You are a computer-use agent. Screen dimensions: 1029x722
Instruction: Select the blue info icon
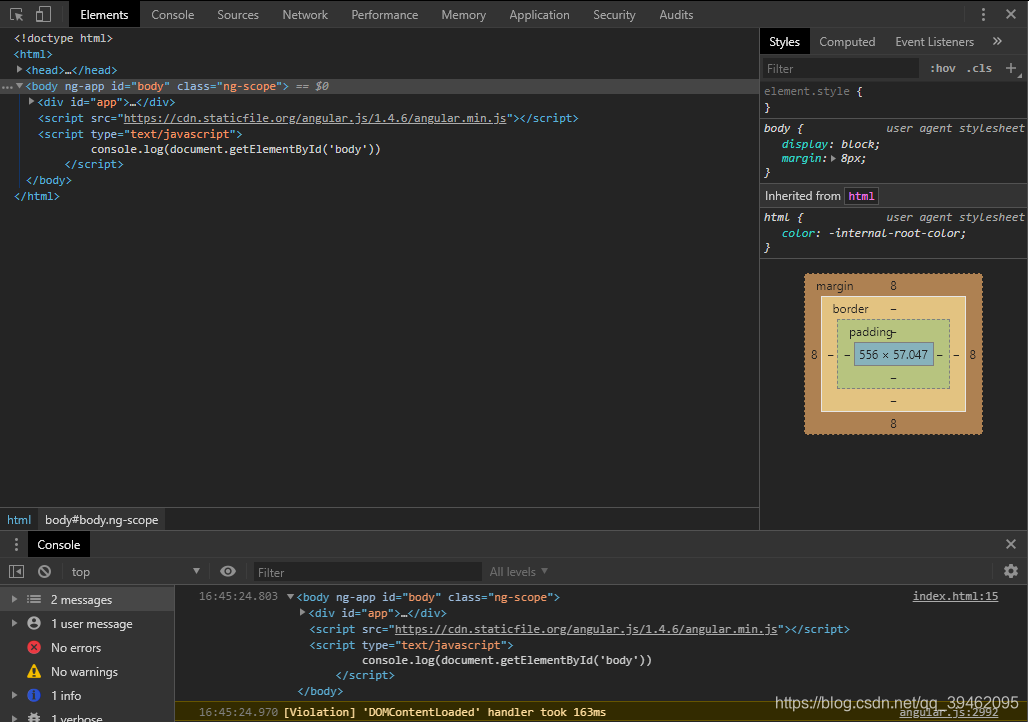pyautogui.click(x=34, y=695)
